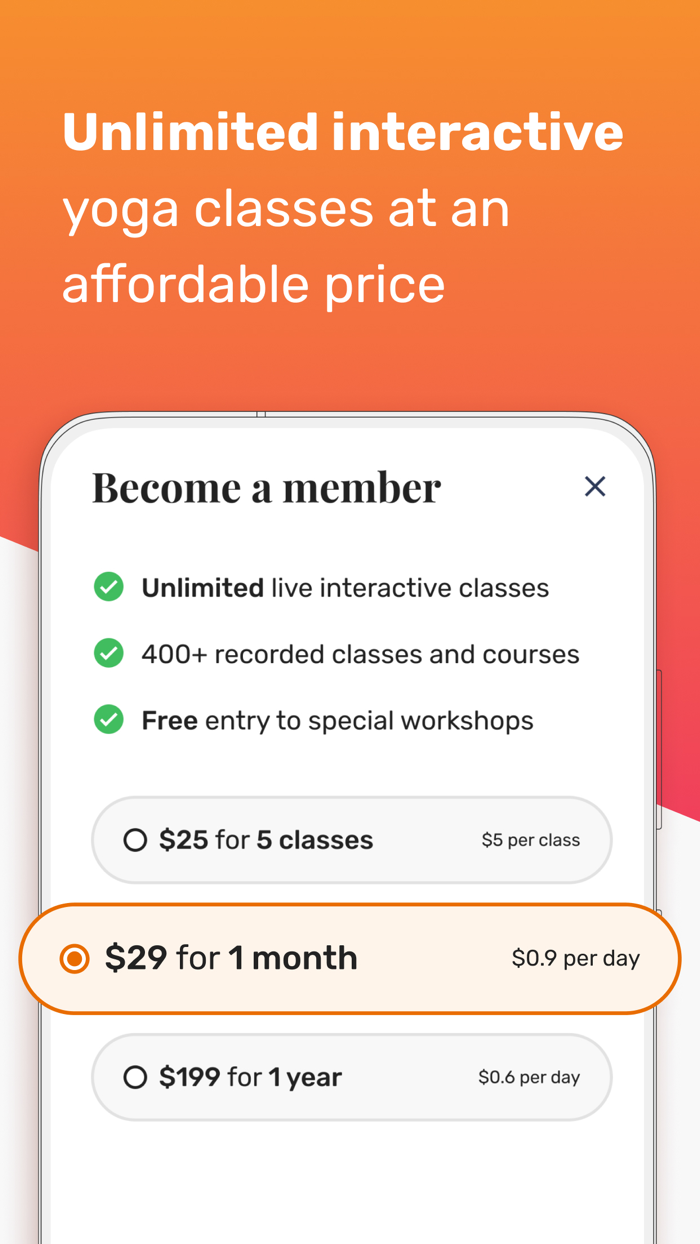Image resolution: width=700 pixels, height=1244 pixels.
Task: Click the bold "Unlimited interactive" headline
Action: pos(343,133)
